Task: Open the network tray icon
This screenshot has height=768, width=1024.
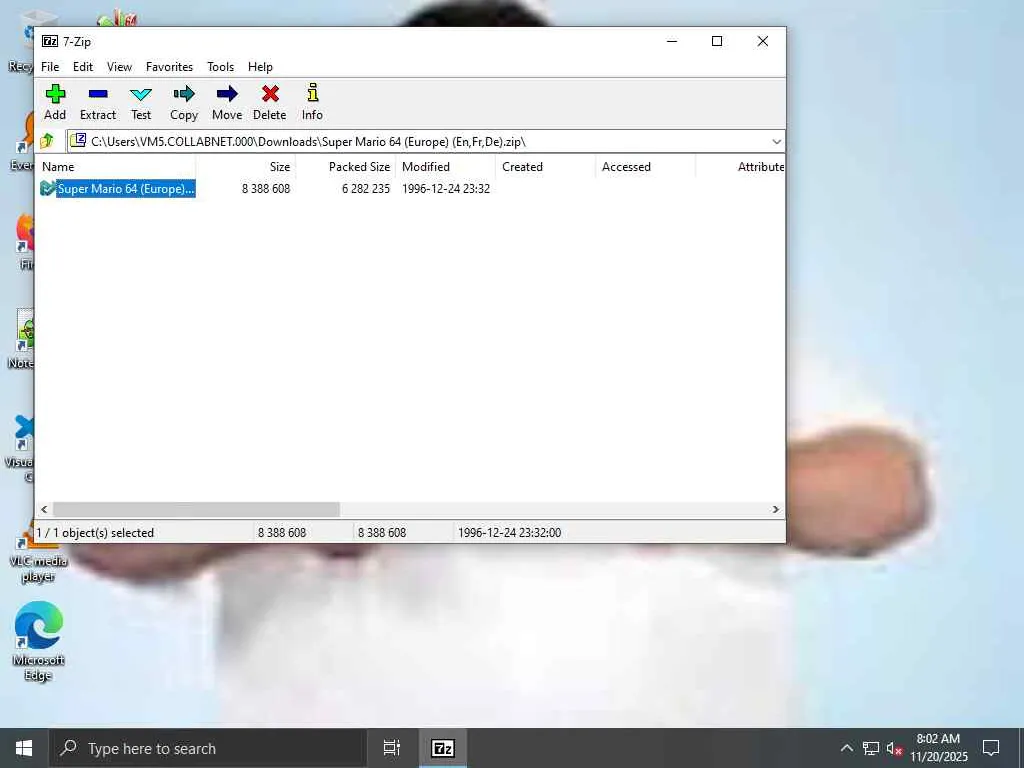Action: point(871,748)
